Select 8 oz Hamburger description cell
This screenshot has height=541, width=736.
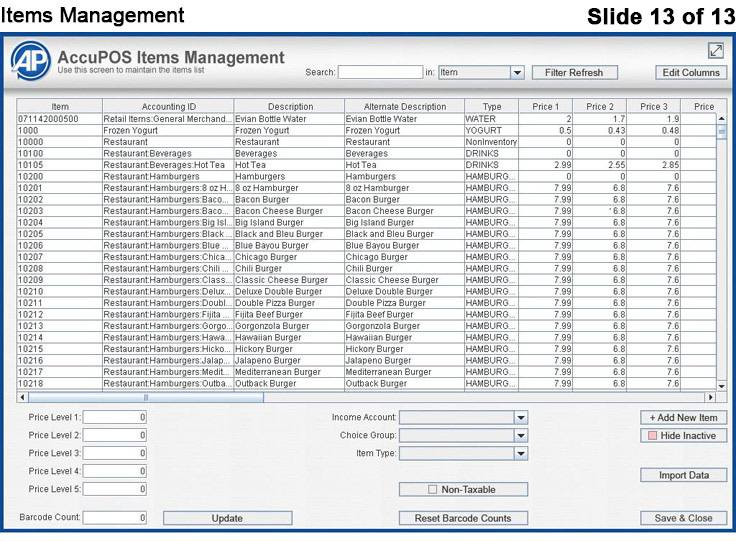(289, 188)
